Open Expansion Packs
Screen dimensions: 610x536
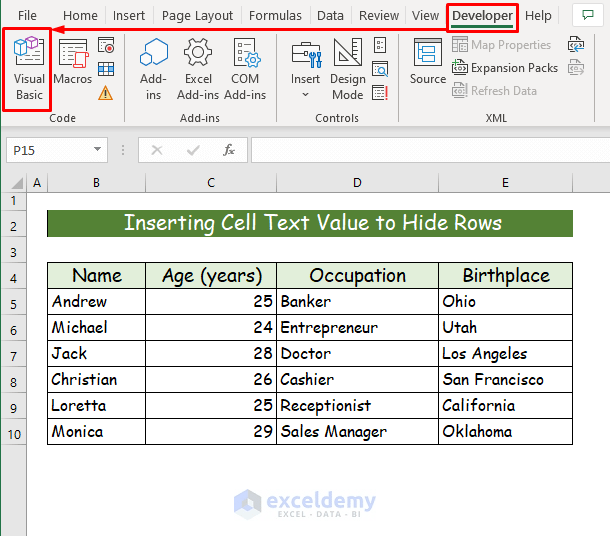[505, 68]
